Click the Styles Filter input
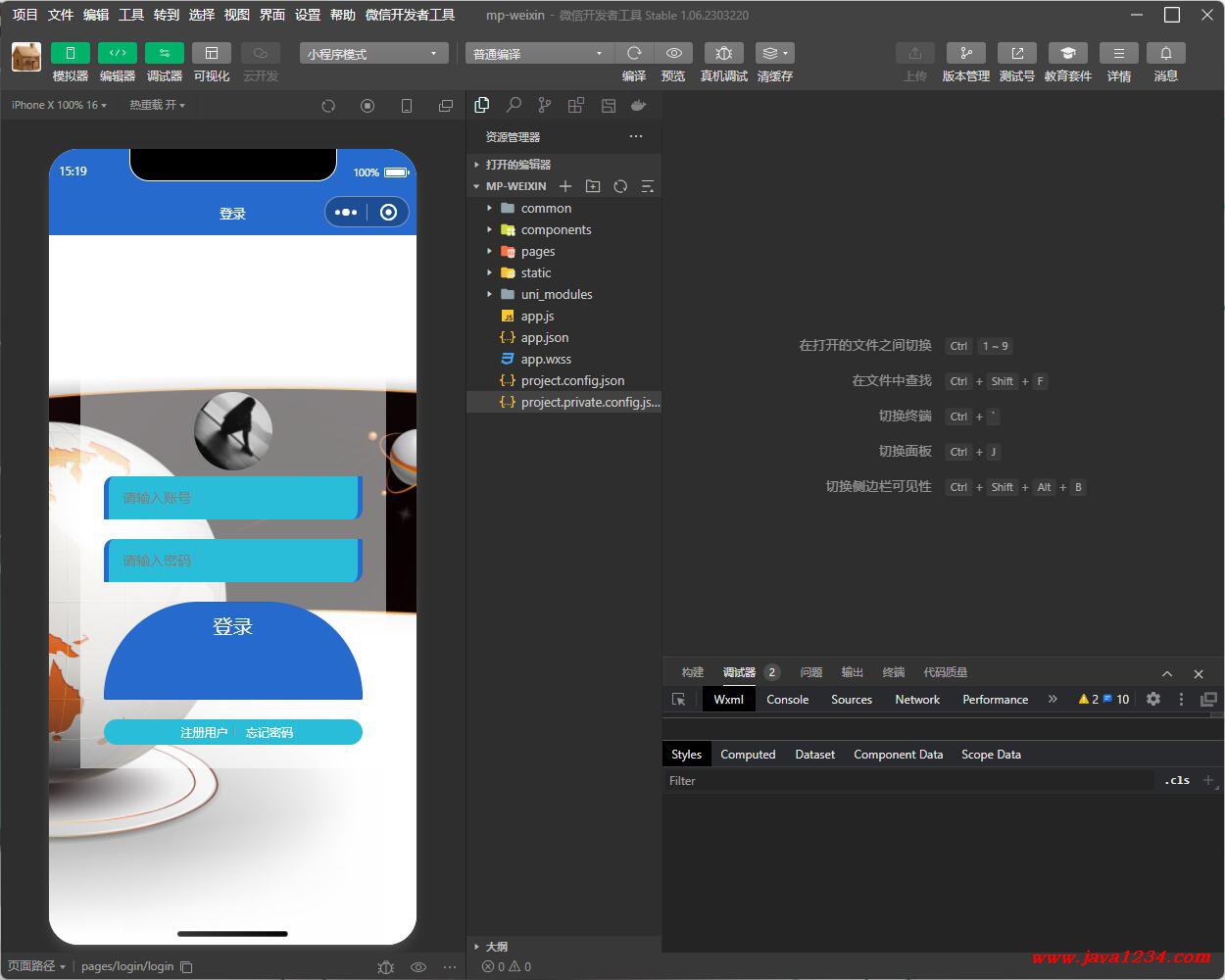This screenshot has width=1225, height=980. tap(909, 781)
